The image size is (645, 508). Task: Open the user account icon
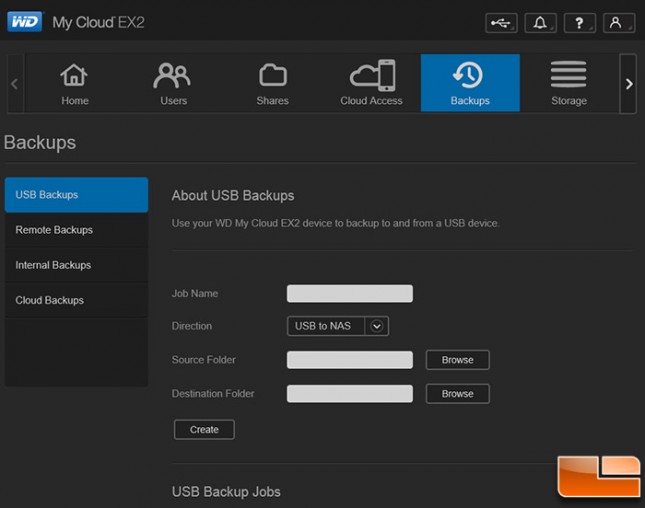click(619, 23)
